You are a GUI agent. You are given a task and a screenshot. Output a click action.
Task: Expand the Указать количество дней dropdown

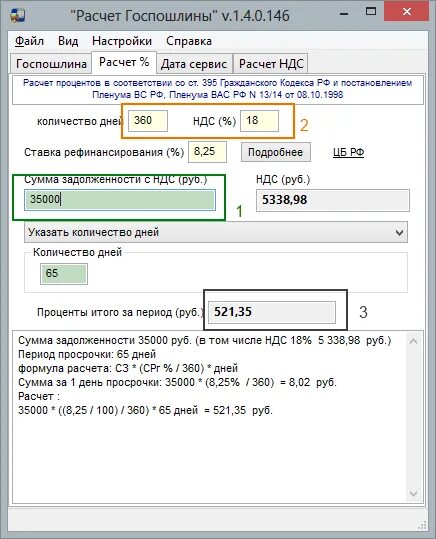(216, 232)
